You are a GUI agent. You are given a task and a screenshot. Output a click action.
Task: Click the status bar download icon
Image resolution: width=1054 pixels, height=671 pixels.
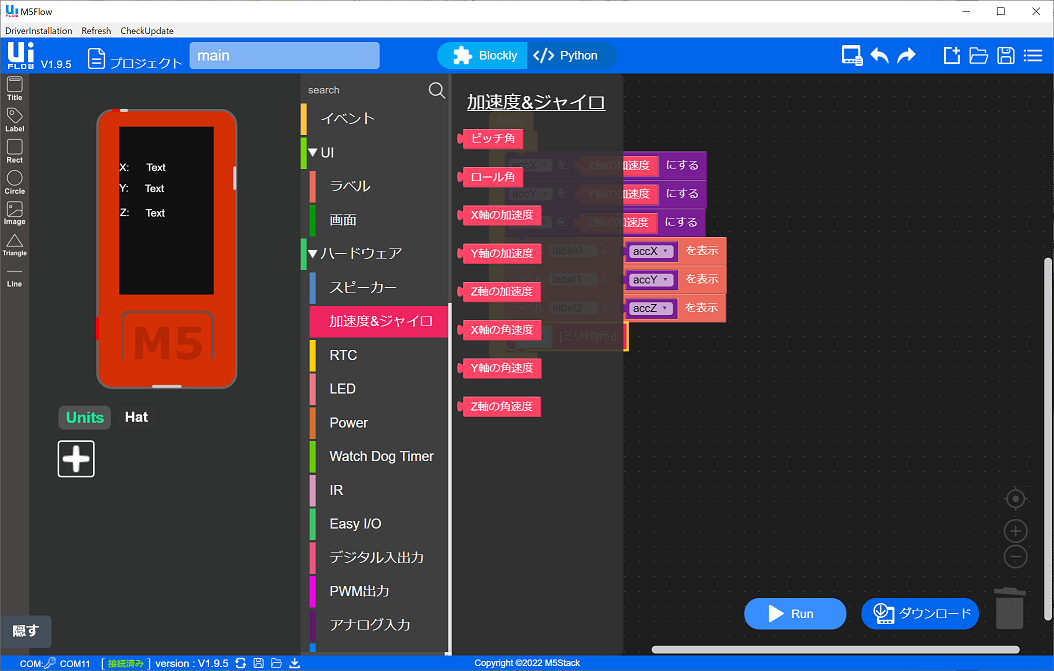click(x=294, y=663)
